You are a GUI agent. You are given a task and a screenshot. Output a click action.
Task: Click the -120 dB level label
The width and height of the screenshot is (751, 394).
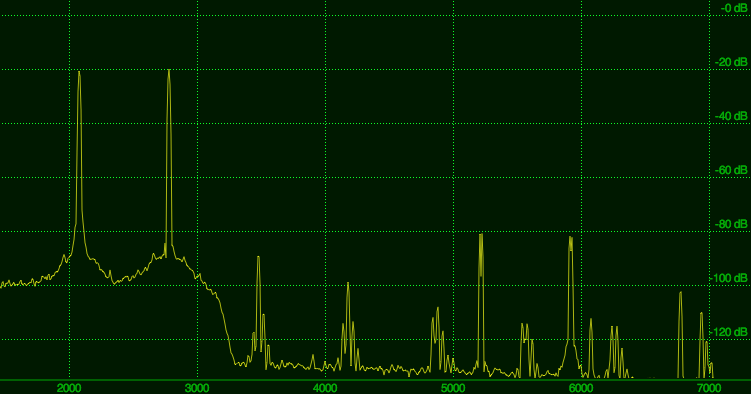tap(728, 332)
